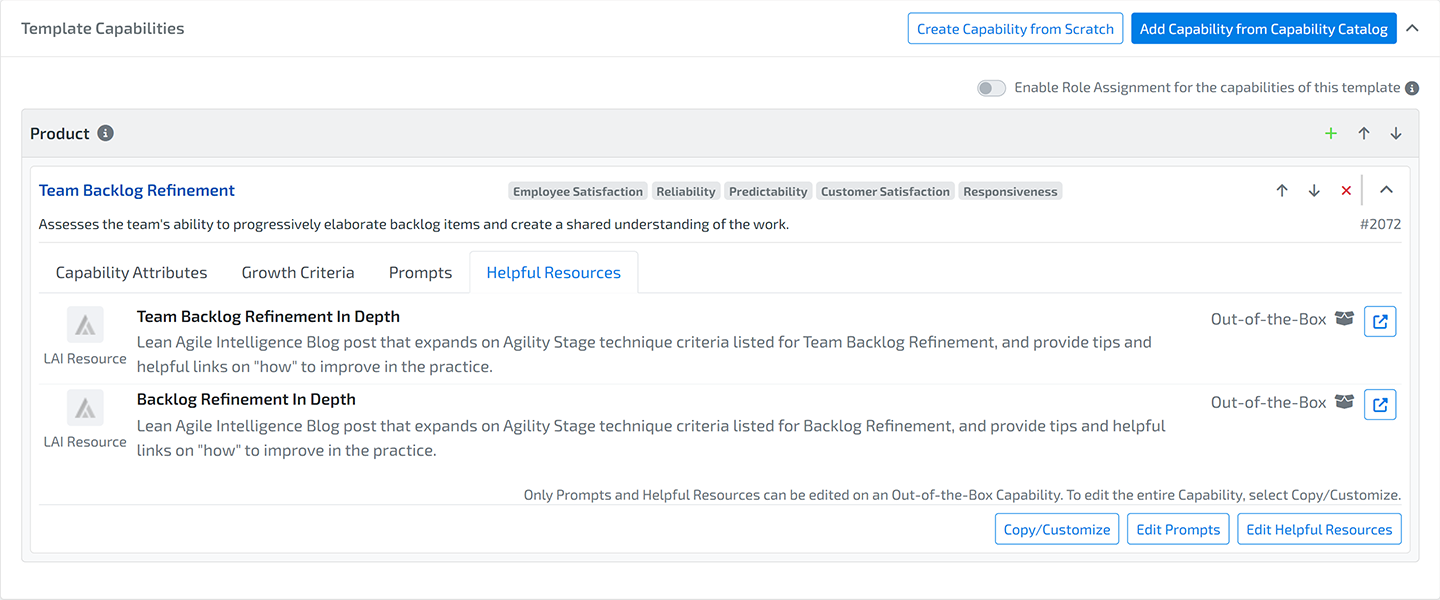This screenshot has height=600, width=1440.
Task: Click the LAI Resource thumbnail image
Action: click(85, 324)
